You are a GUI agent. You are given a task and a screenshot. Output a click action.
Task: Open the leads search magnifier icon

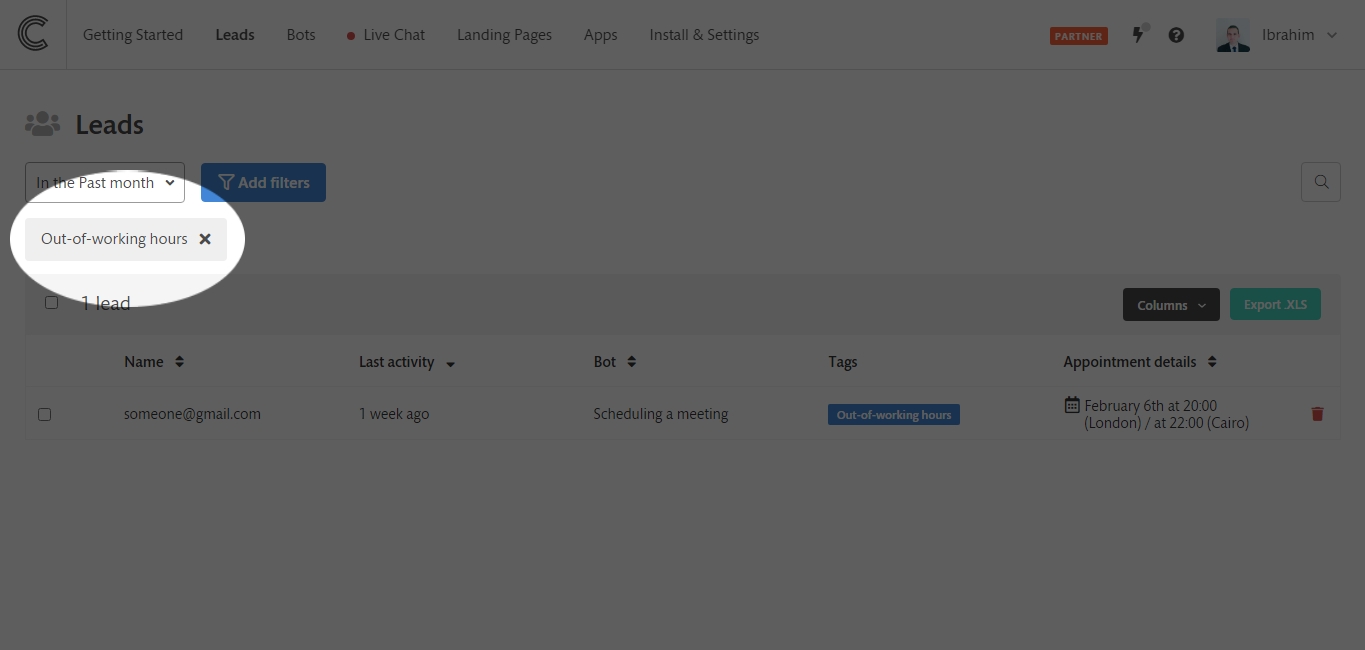[x=1321, y=182]
